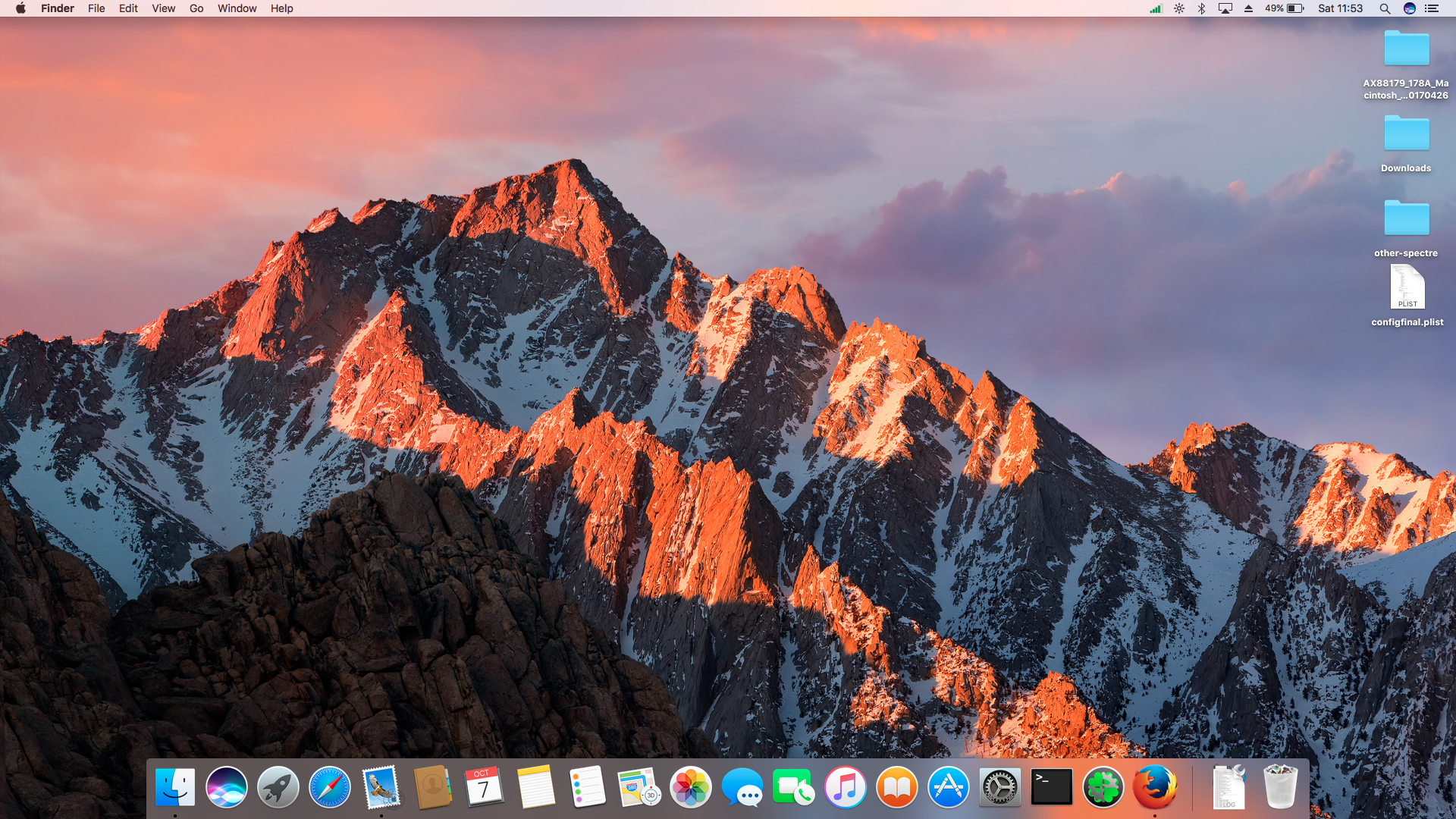Open the Apple menu
This screenshot has height=819, width=1456.
pyautogui.click(x=20, y=8)
